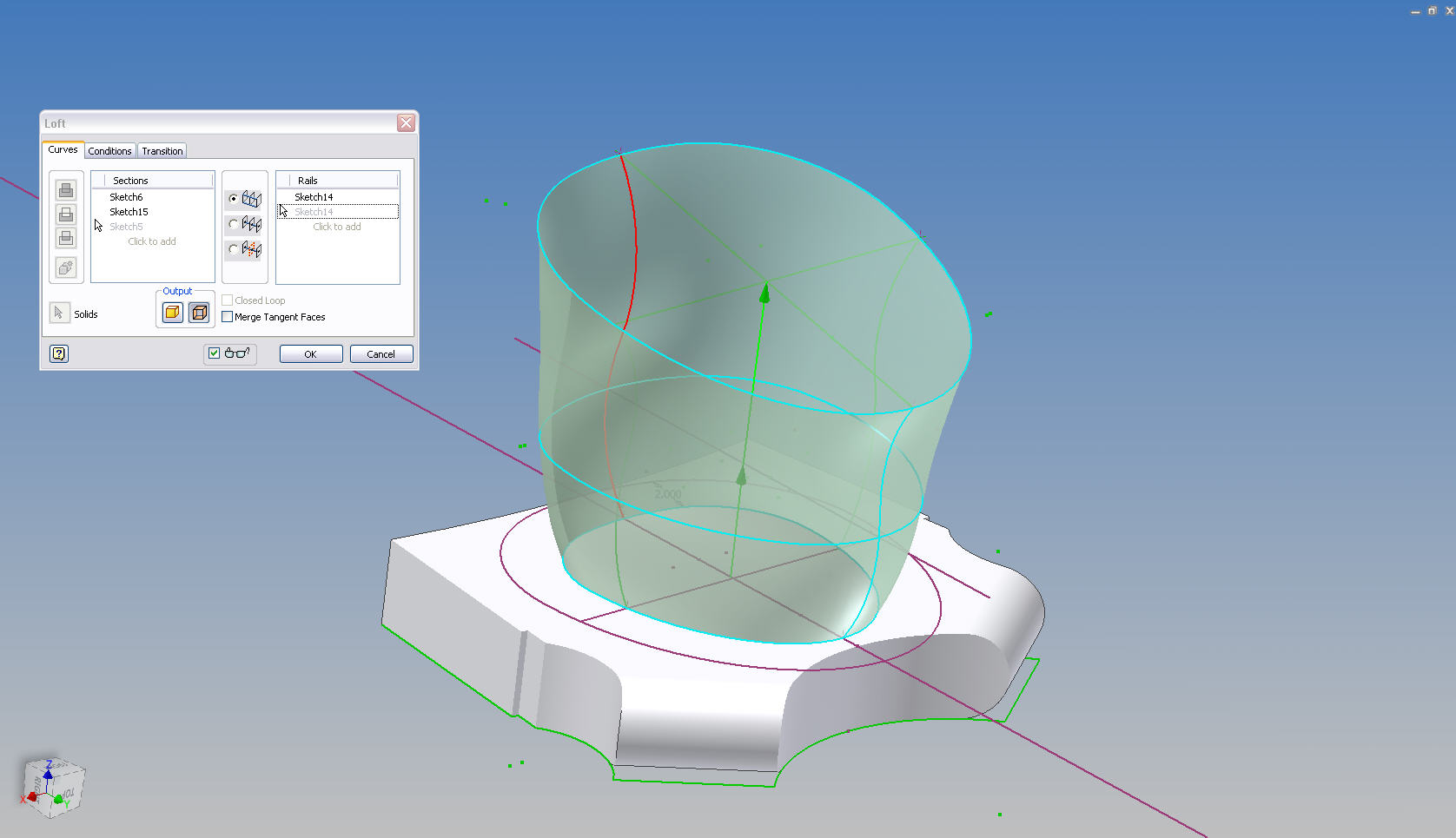
Task: Select the Center Line loft radio button
Action: [x=233, y=224]
